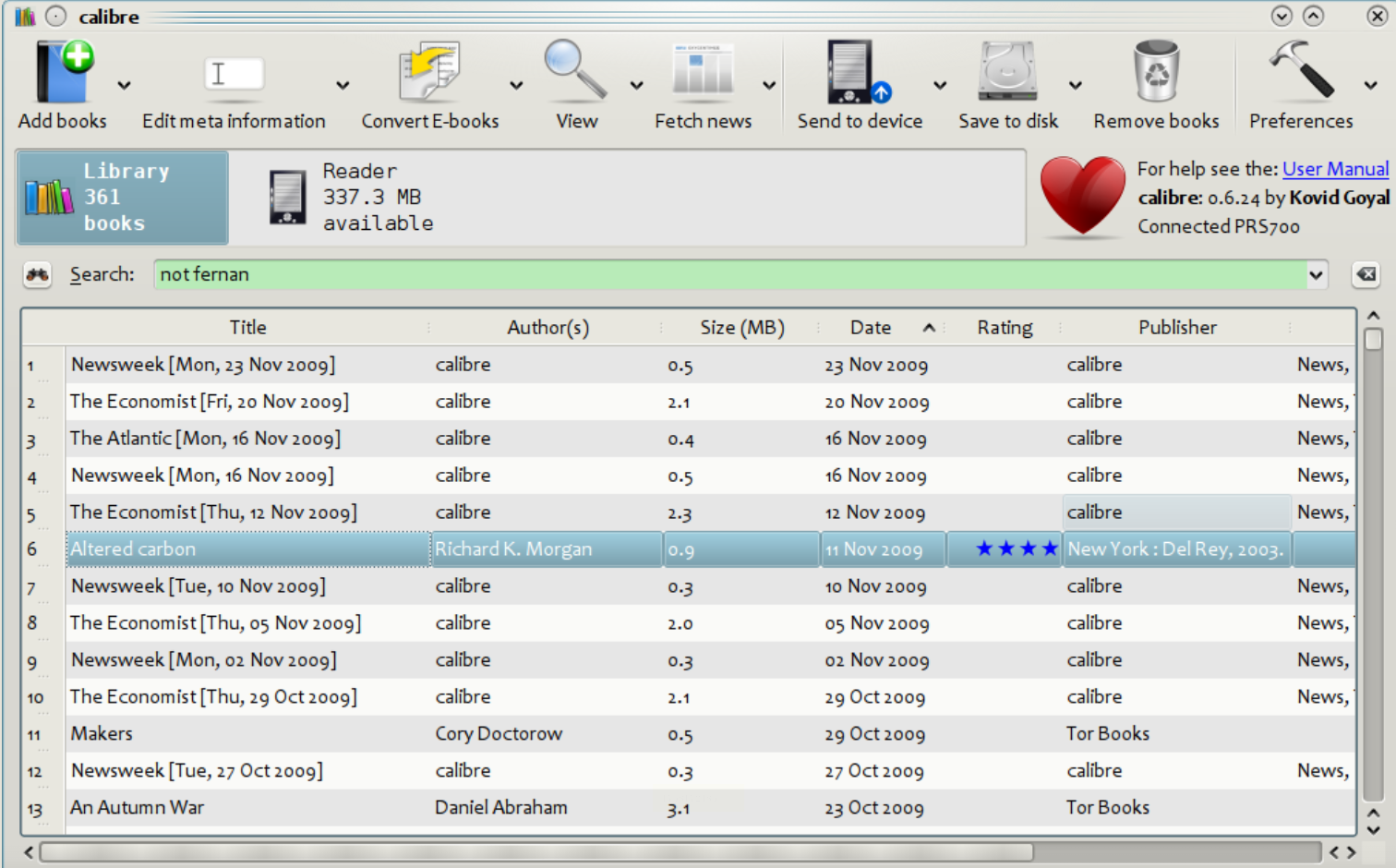
Task: Expand Edit meta information dropdown arrow
Action: (x=343, y=85)
